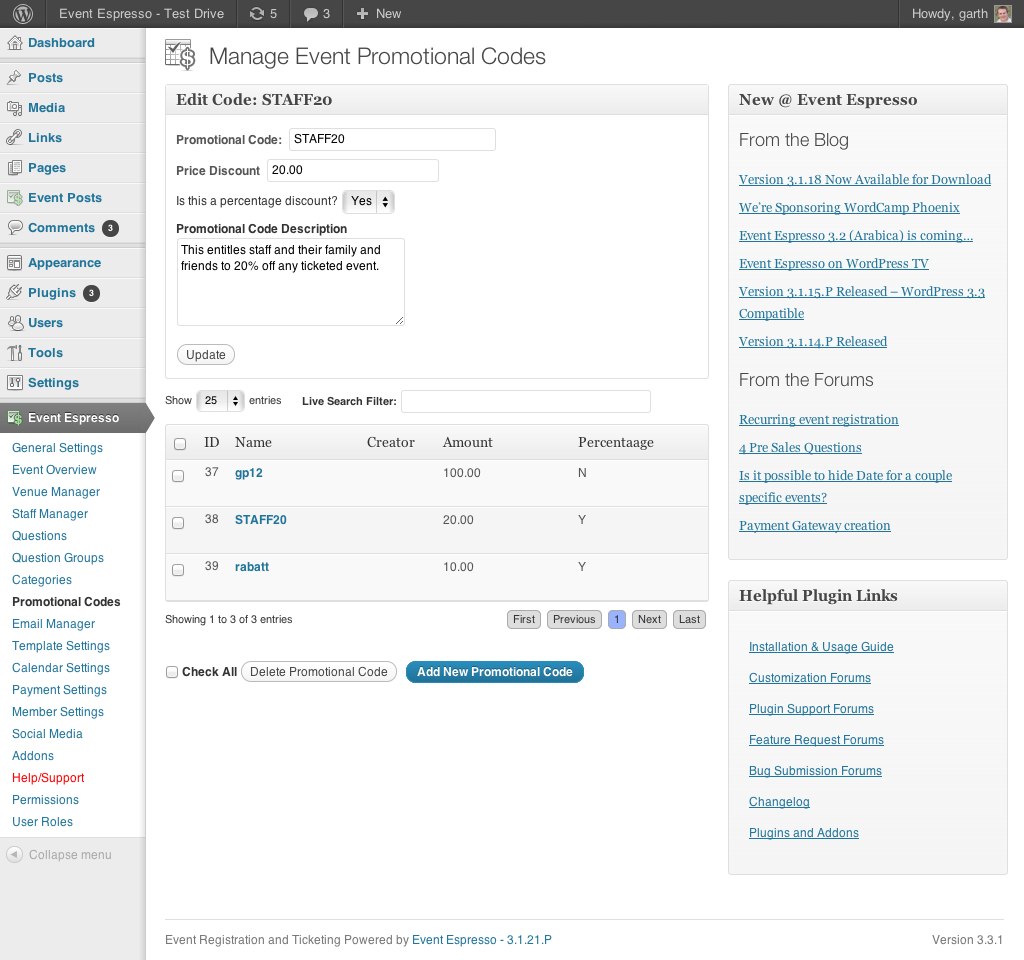Screen dimensions: 1024x960
Task: Open the percentage discount Yes dropdown
Action: click(368, 201)
